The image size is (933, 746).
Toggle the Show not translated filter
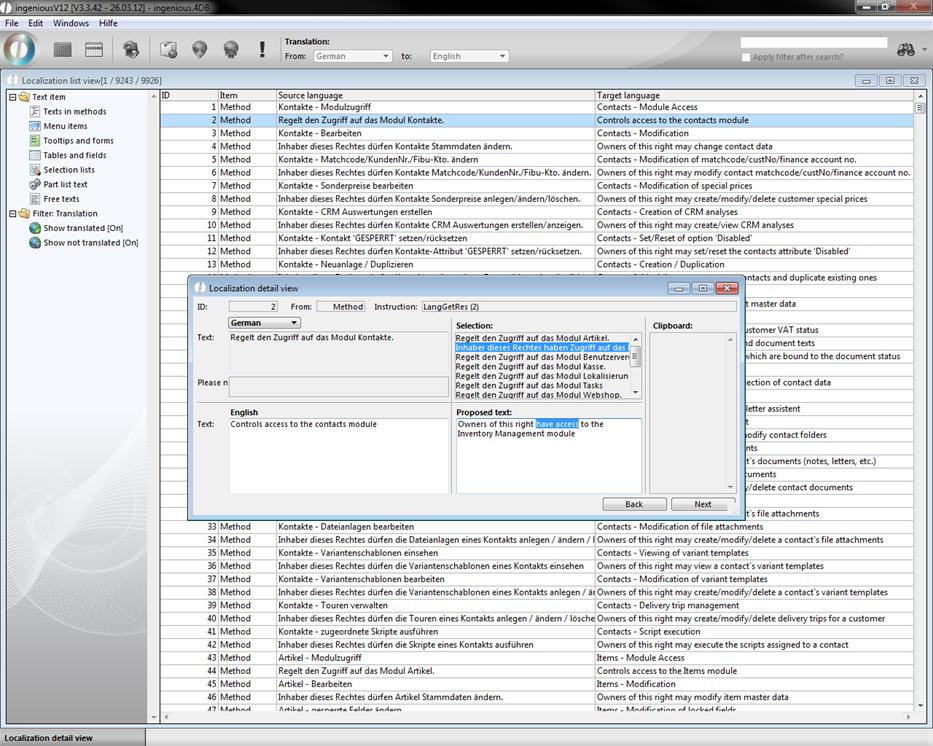click(x=90, y=243)
